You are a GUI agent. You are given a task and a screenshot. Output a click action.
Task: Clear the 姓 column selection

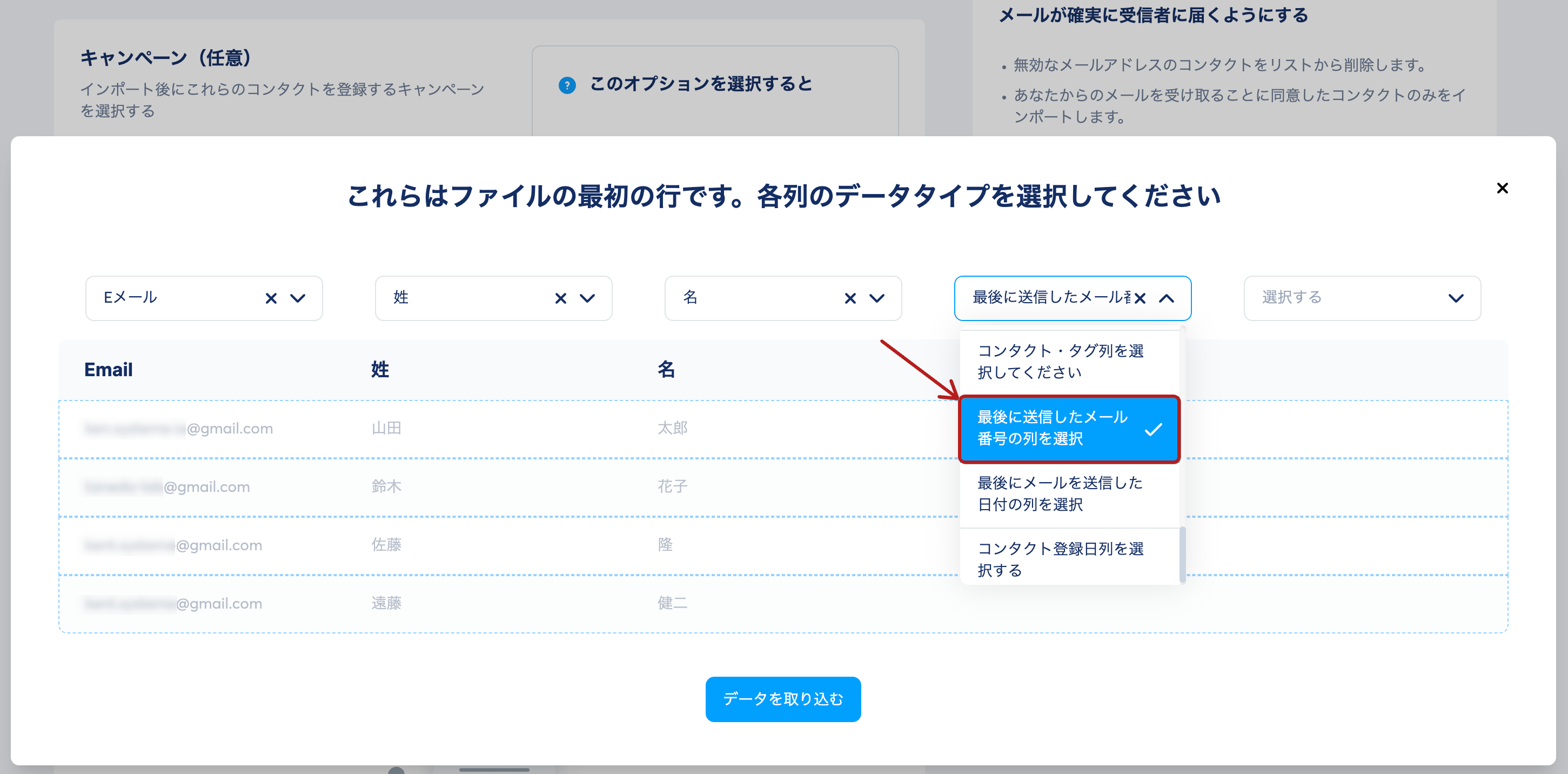tap(561, 298)
